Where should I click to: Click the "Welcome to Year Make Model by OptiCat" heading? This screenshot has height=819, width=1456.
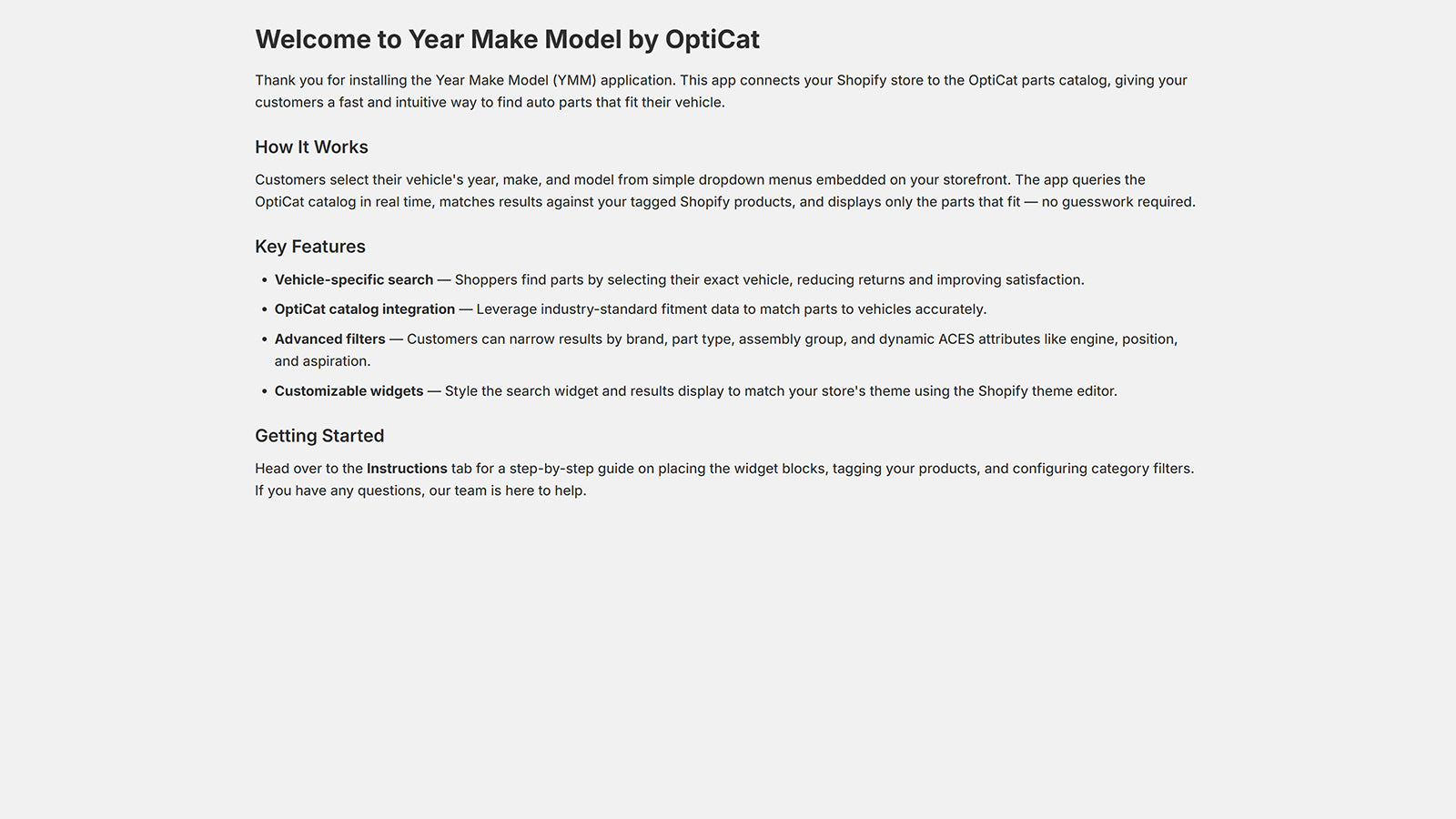pyautogui.click(x=507, y=40)
